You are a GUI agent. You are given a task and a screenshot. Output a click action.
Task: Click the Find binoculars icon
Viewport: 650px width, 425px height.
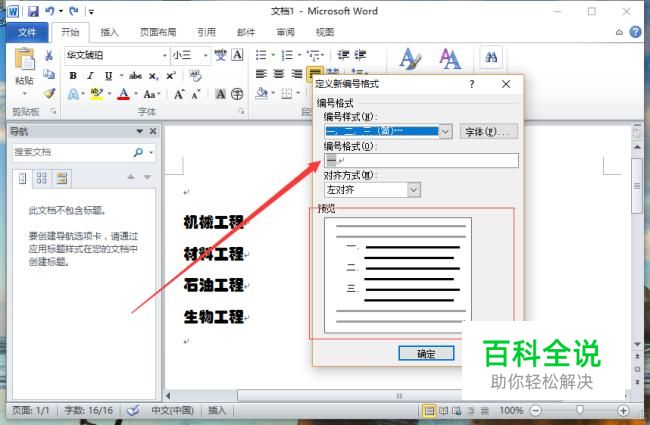(x=491, y=57)
